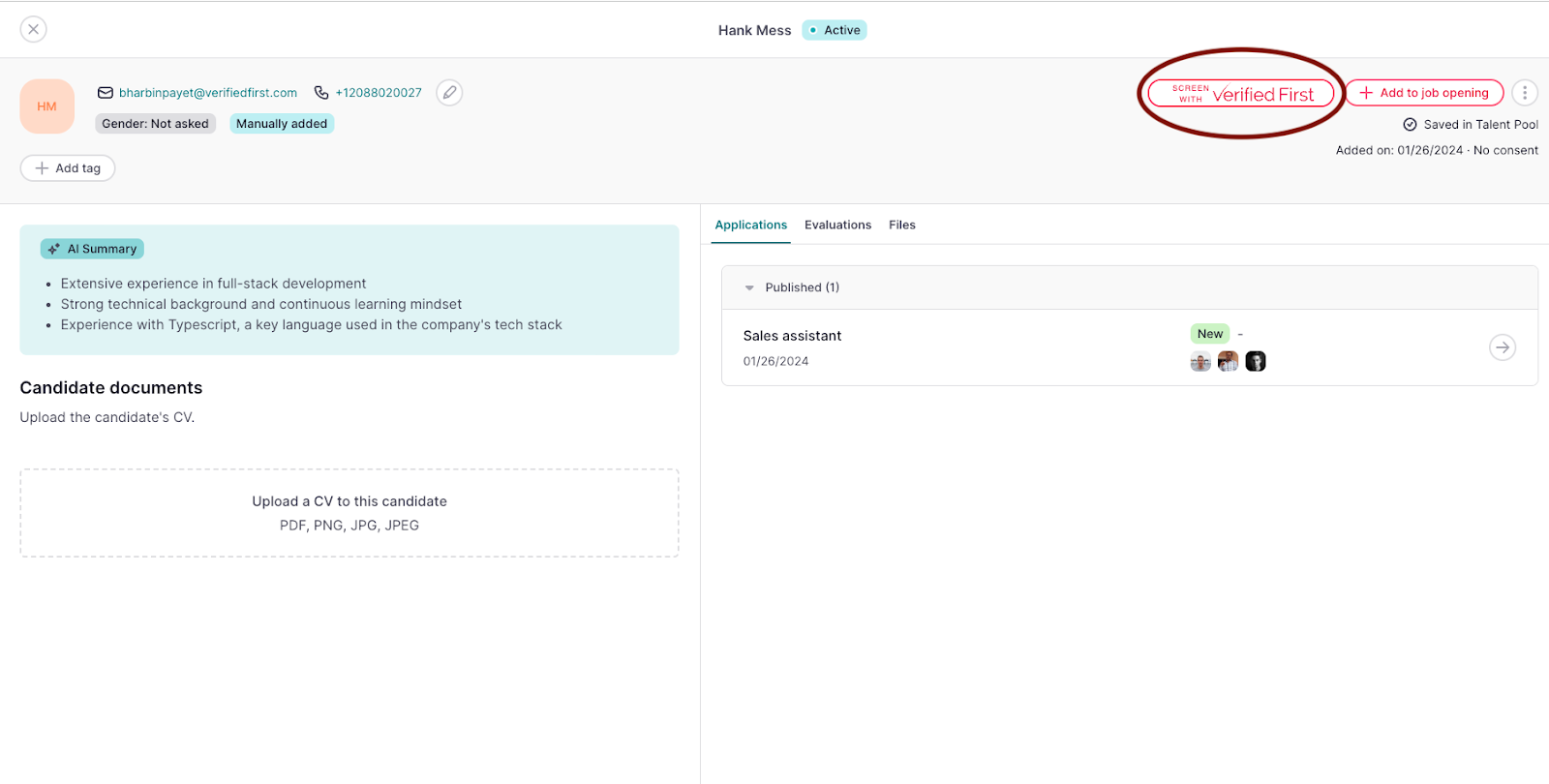The width and height of the screenshot is (1549, 784).
Task: Click the pencil edit contact icon
Action: (x=449, y=93)
